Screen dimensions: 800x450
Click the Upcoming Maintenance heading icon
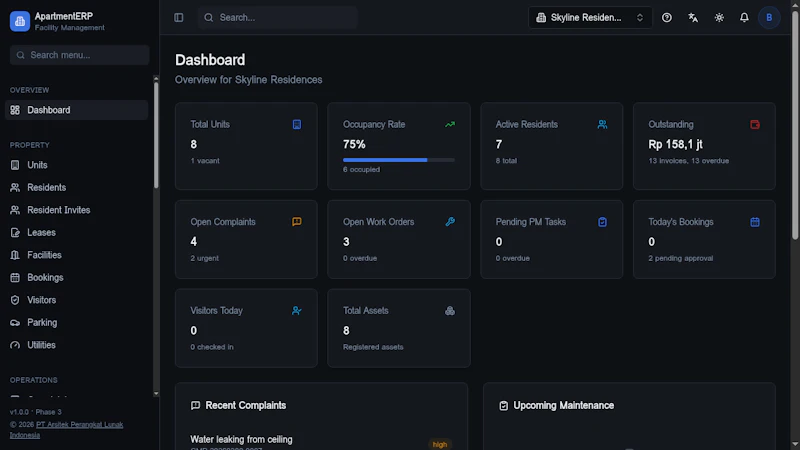point(504,406)
